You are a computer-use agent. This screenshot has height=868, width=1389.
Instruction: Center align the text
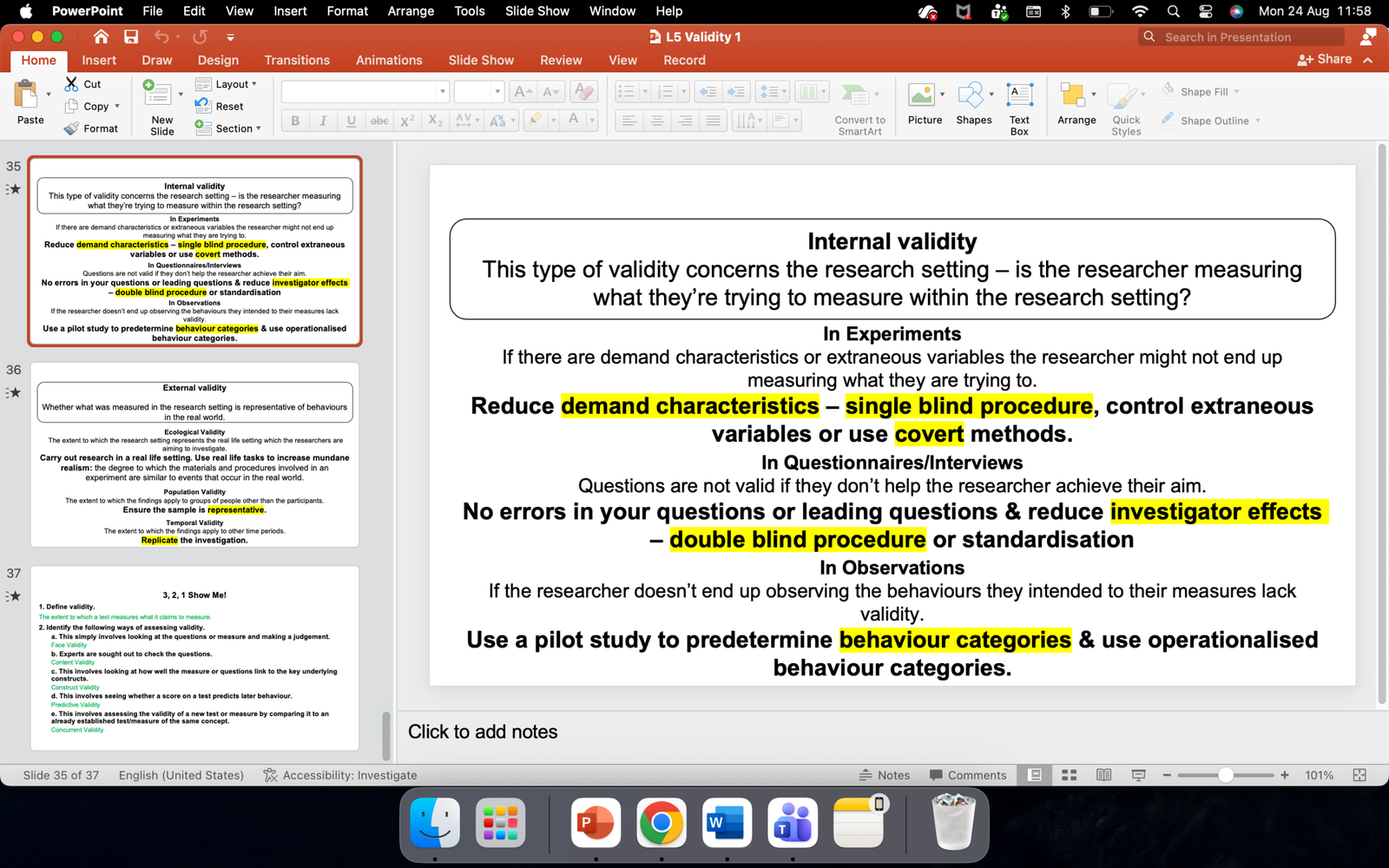[x=657, y=121]
